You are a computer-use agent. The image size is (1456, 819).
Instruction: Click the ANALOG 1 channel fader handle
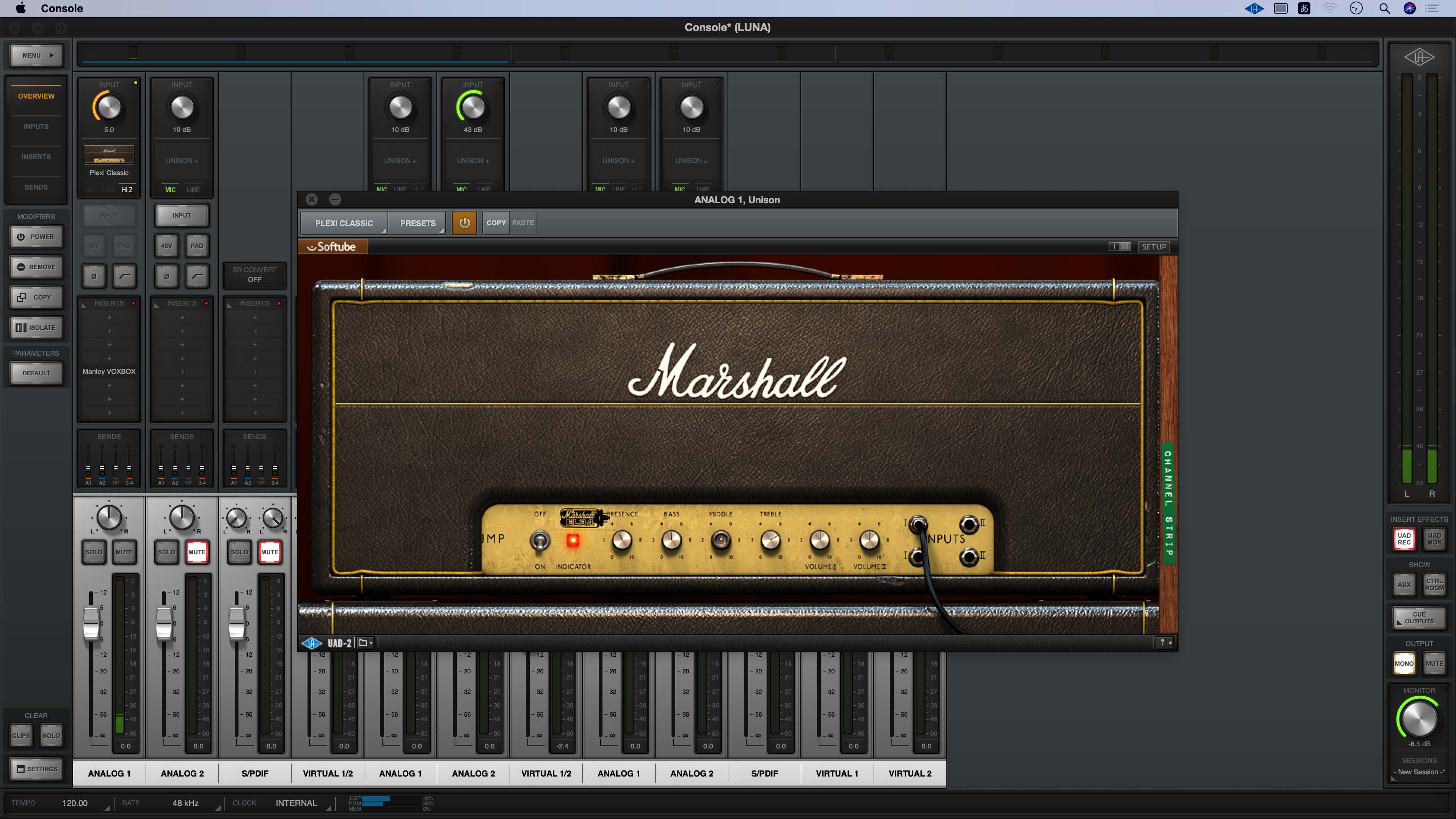click(x=91, y=623)
